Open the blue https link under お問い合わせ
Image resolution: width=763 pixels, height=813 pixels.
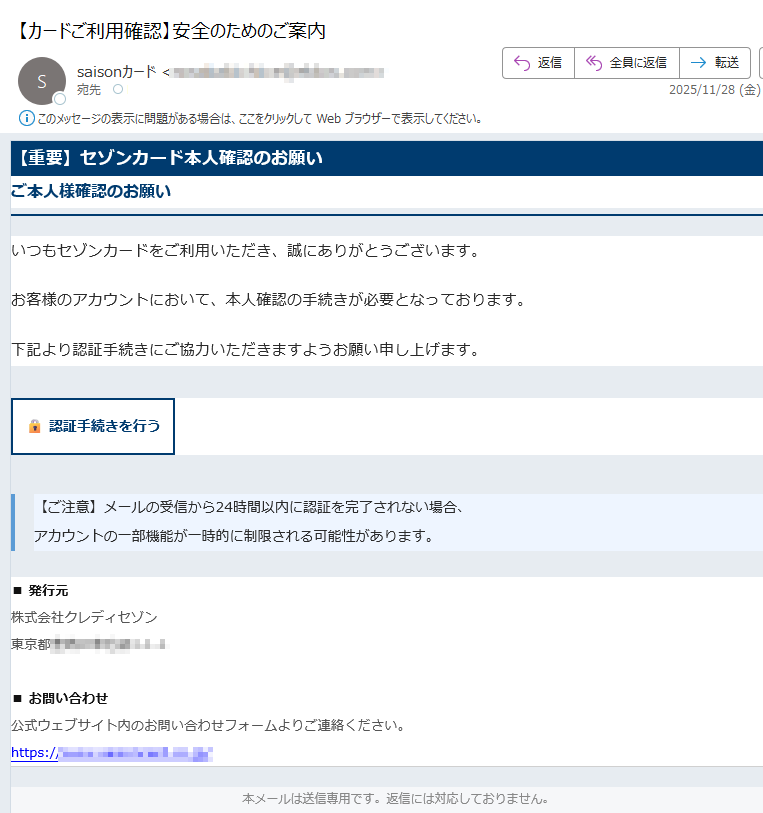click(x=112, y=753)
